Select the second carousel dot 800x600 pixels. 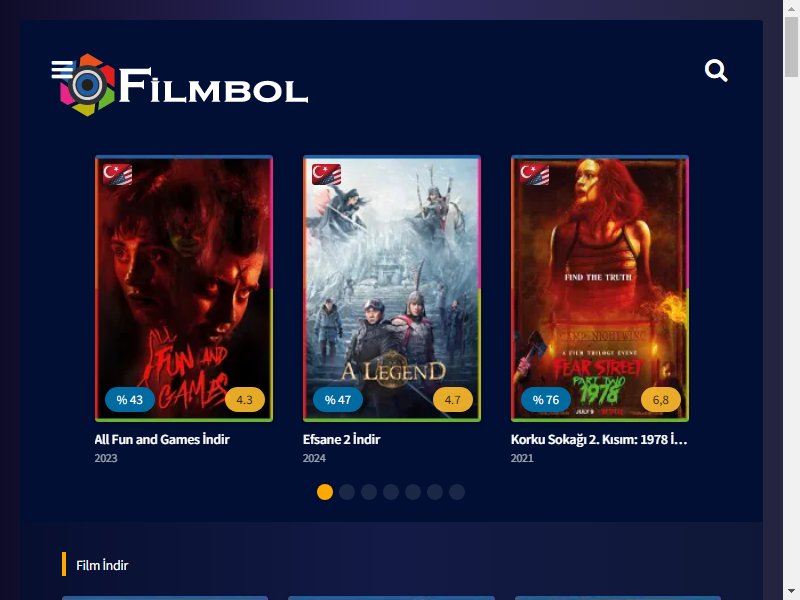click(x=347, y=492)
